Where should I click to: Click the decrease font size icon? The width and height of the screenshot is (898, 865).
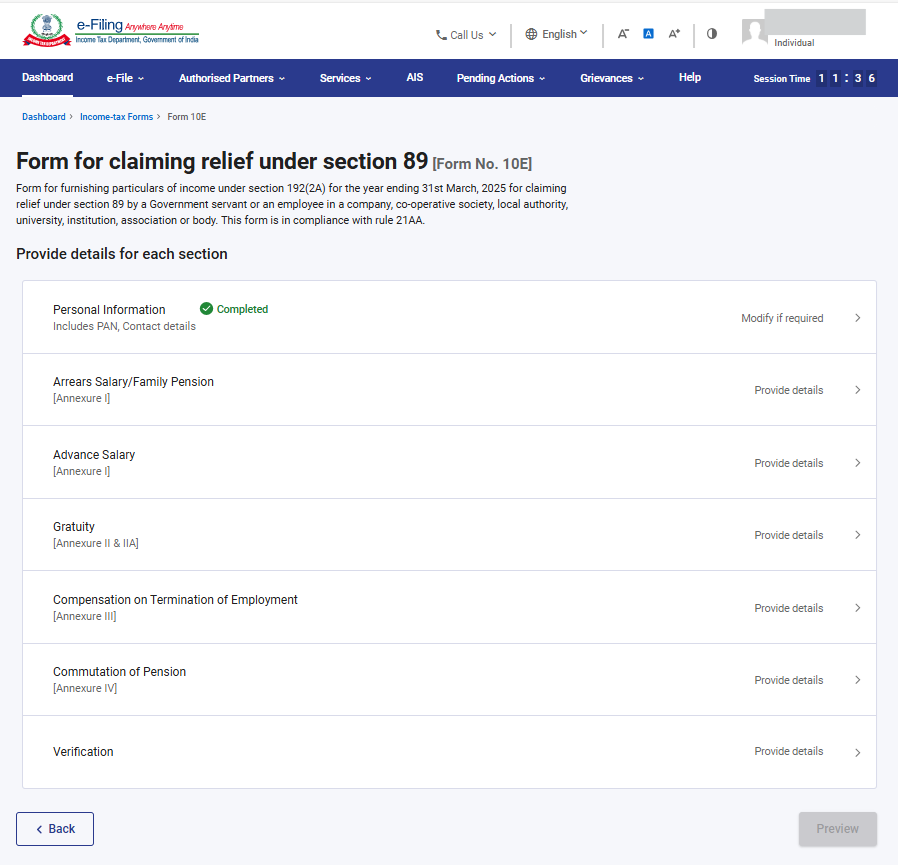pyautogui.click(x=623, y=34)
